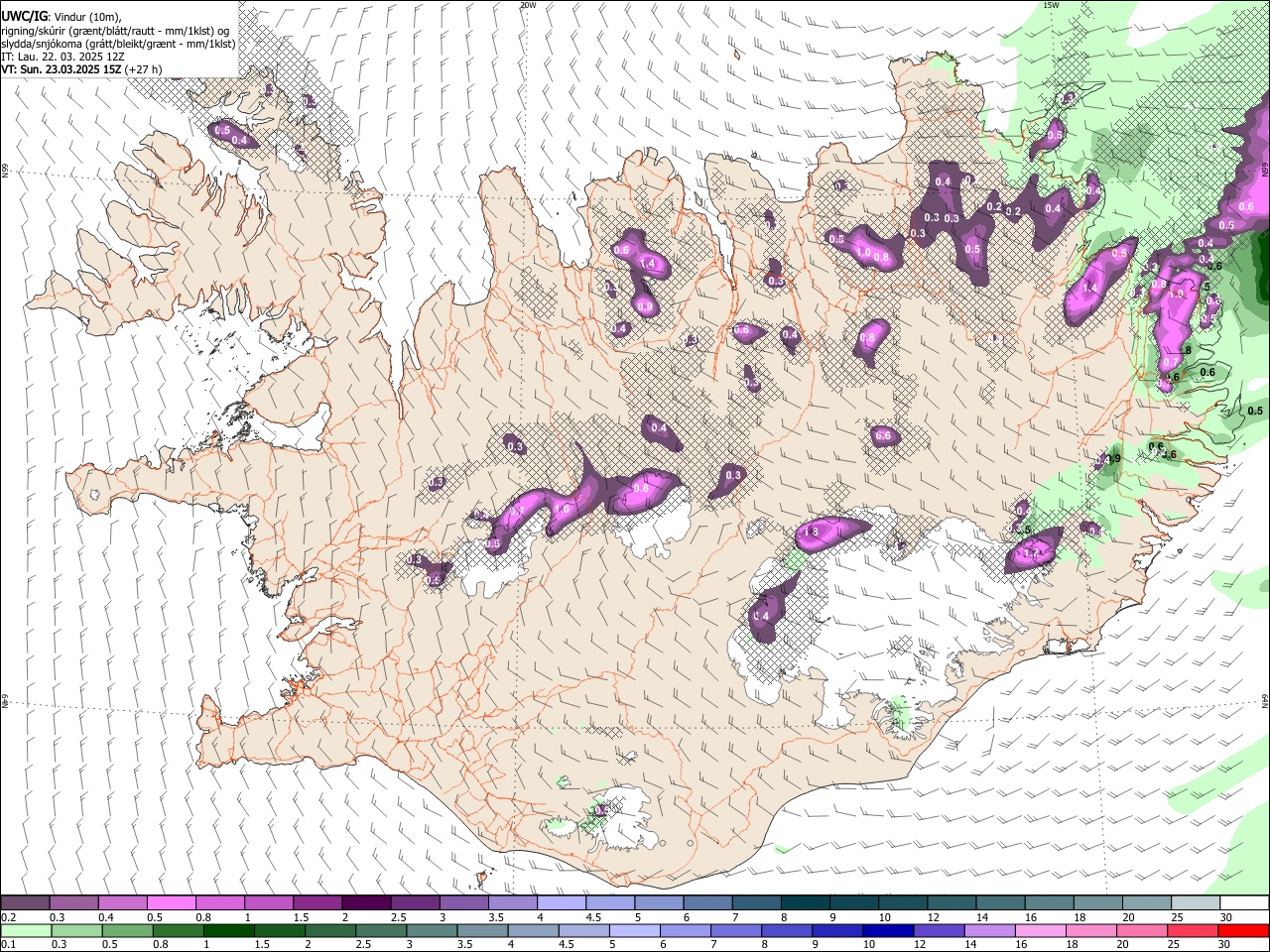Click the violet 12–14 rain legend swatch
This screenshot has width=1270, height=952.
(939, 931)
